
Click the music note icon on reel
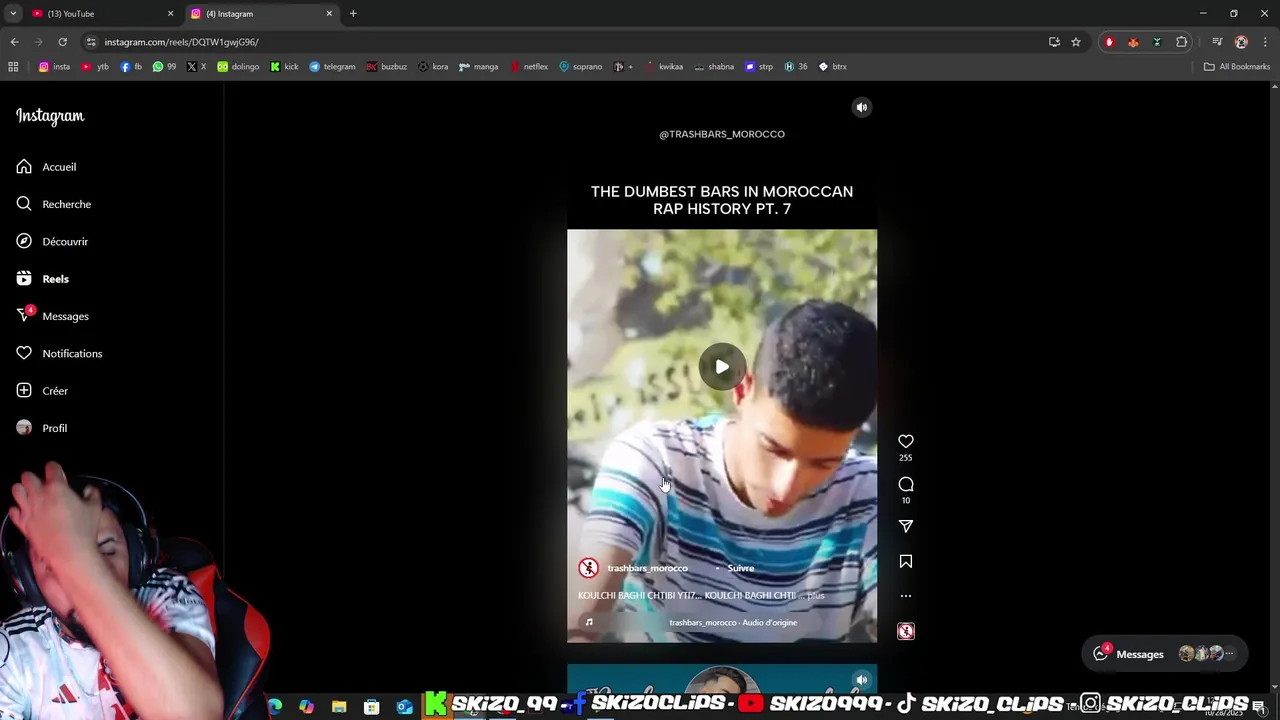(x=589, y=622)
